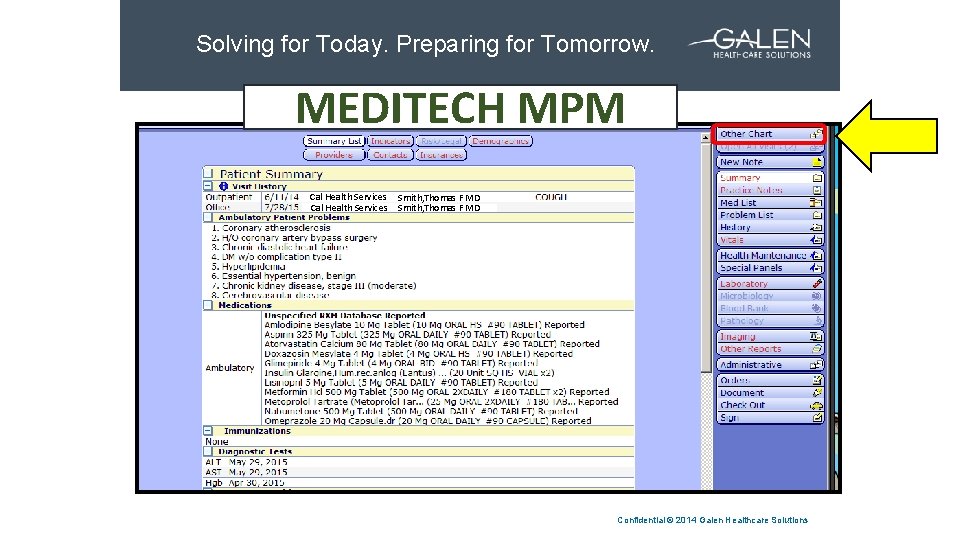
Task: Select problem Essential hypertension, benign
Action: [283, 276]
